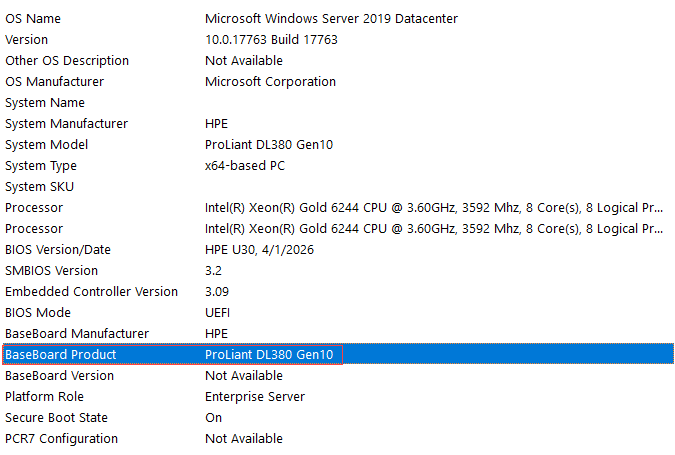Viewport: 675px width, 455px height.
Task: Select the PCR7 Configuration label
Action: point(61,439)
